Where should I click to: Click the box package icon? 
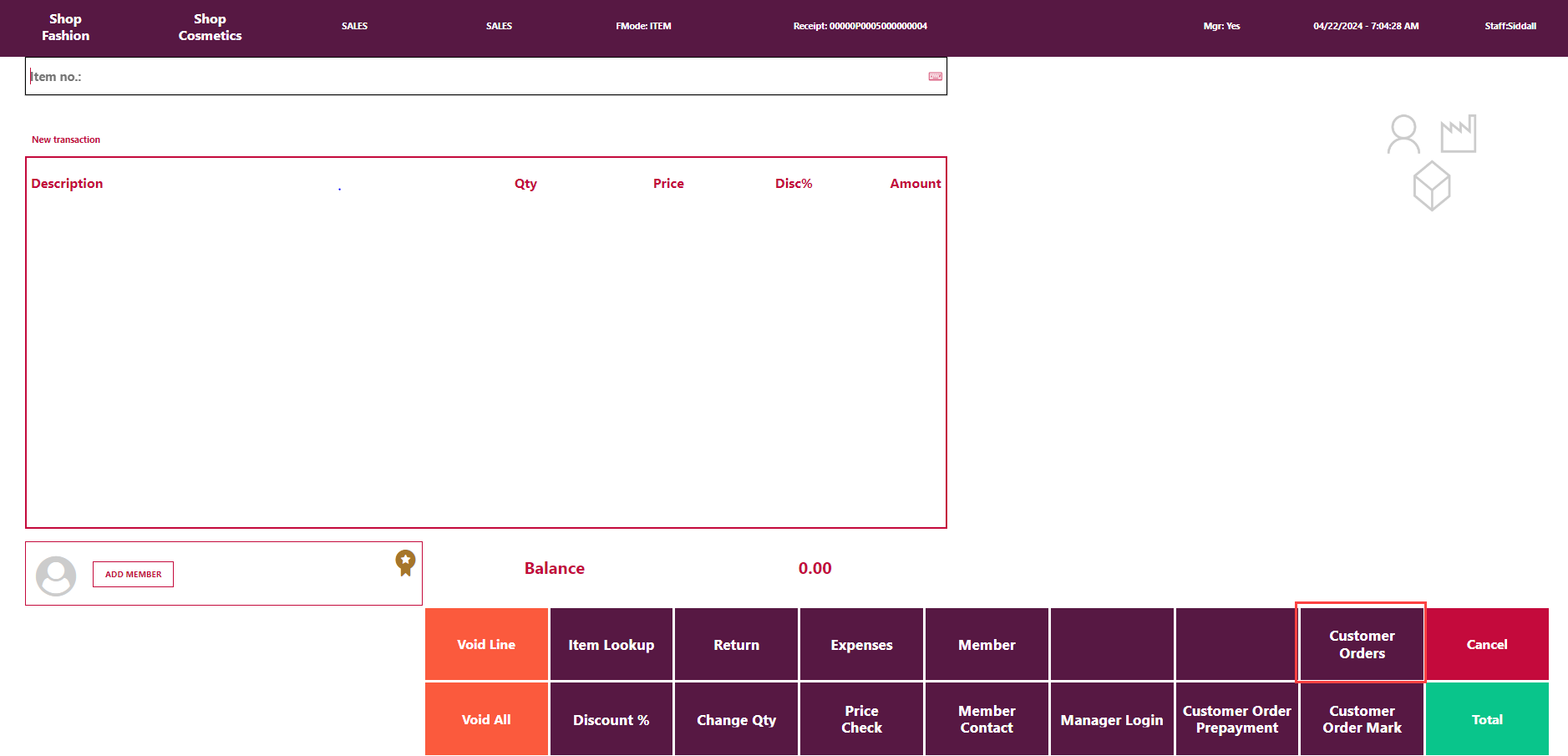(1431, 185)
